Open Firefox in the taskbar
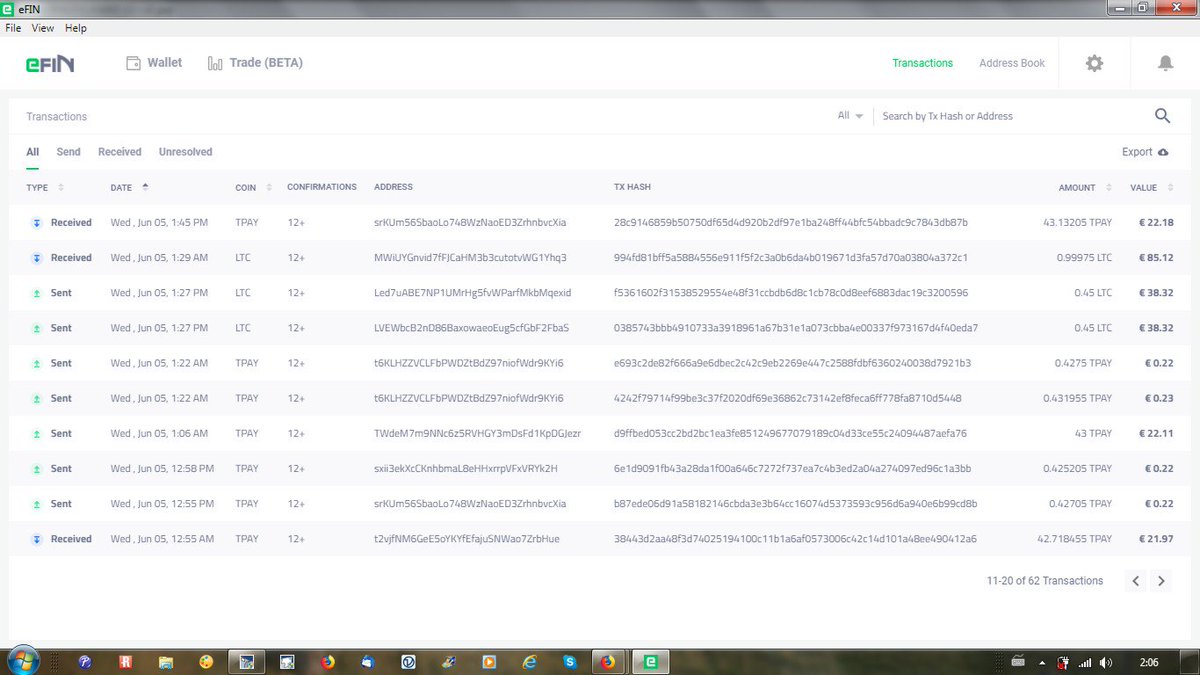 click(327, 661)
